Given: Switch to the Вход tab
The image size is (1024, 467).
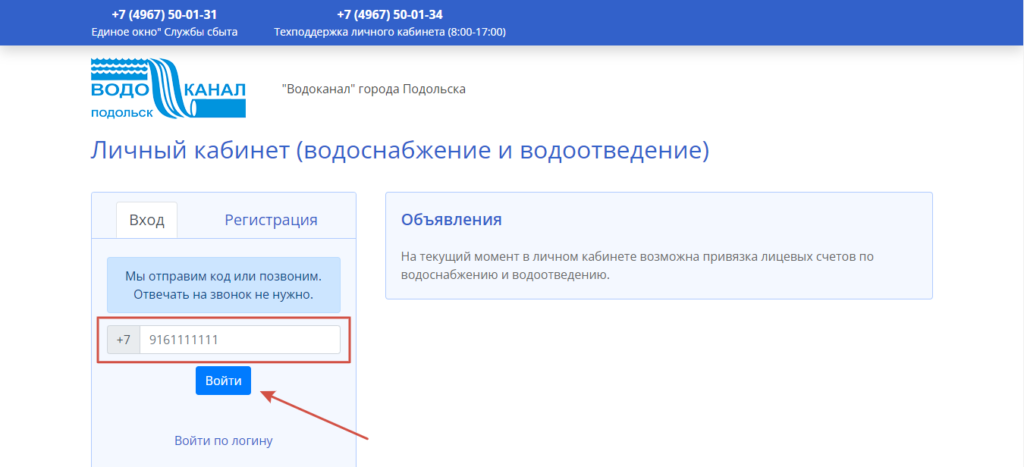Looking at the screenshot, I should coord(147,220).
